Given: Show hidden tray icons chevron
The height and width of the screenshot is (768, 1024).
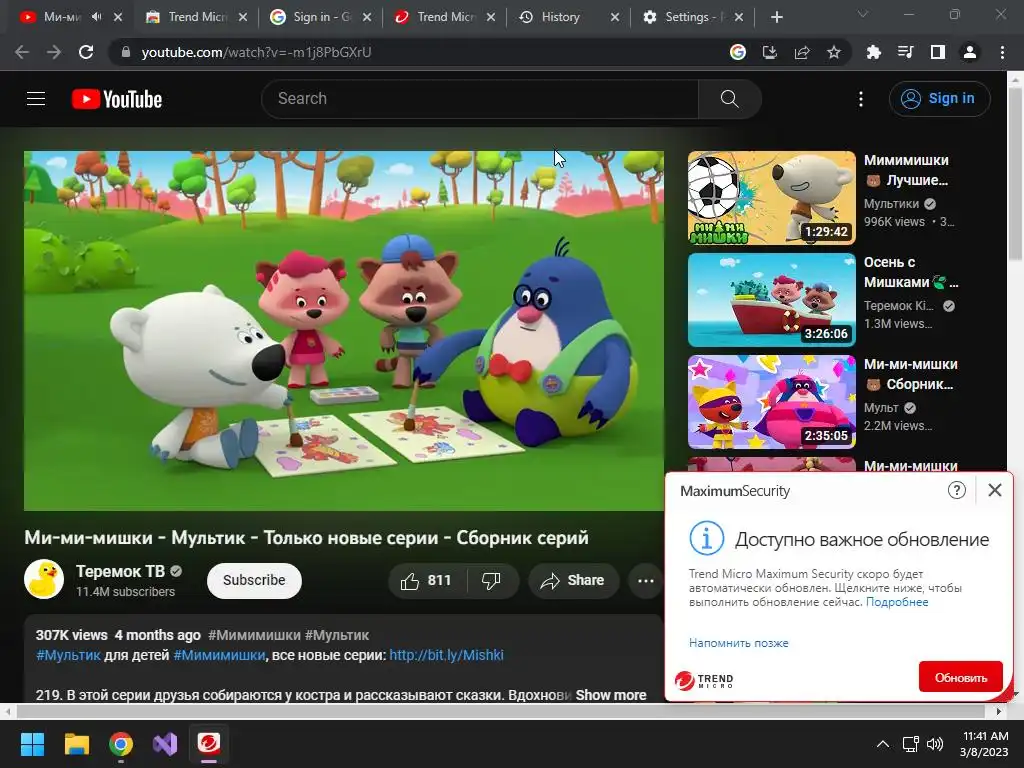Looking at the screenshot, I should point(882,744).
